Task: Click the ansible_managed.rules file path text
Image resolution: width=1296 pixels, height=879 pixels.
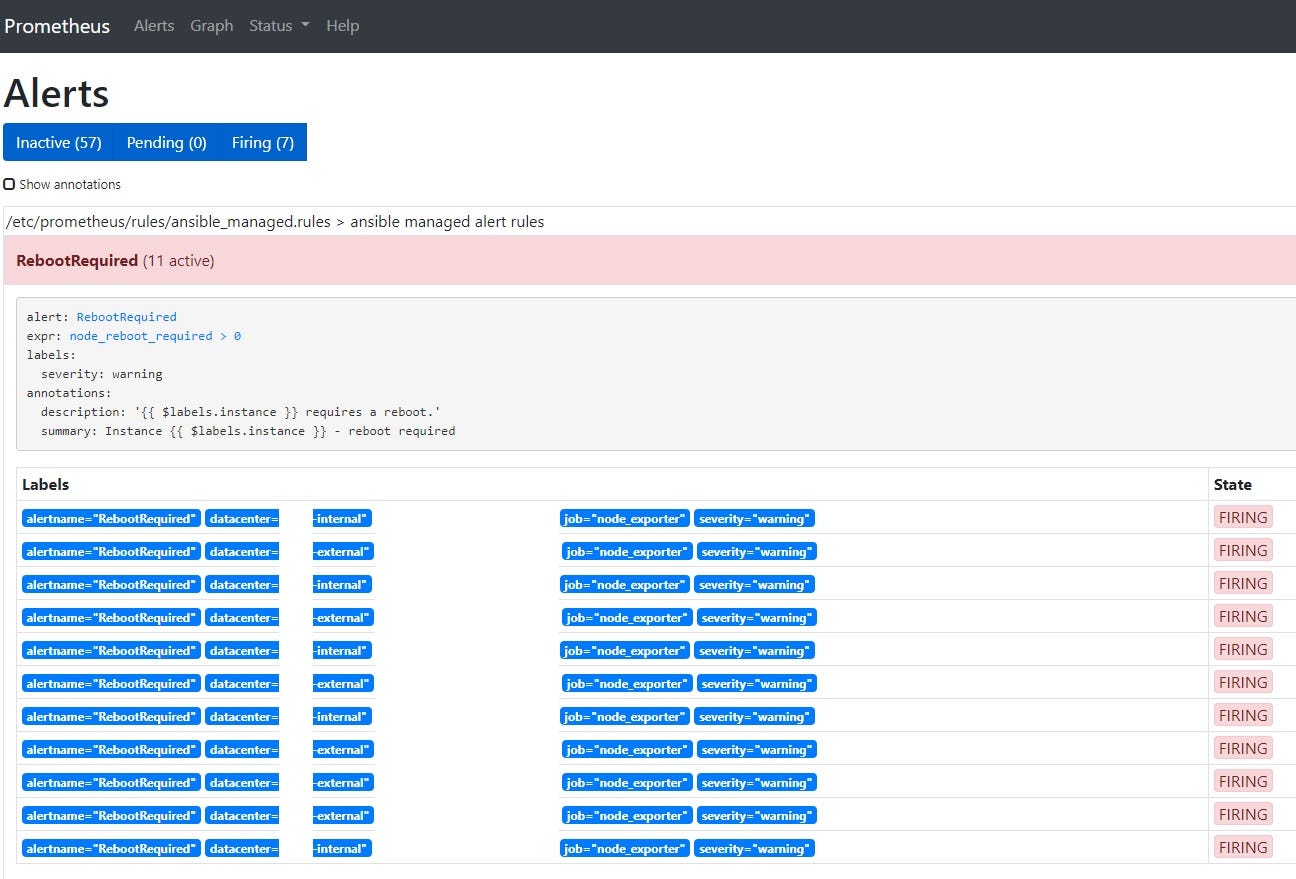Action: click(x=168, y=222)
